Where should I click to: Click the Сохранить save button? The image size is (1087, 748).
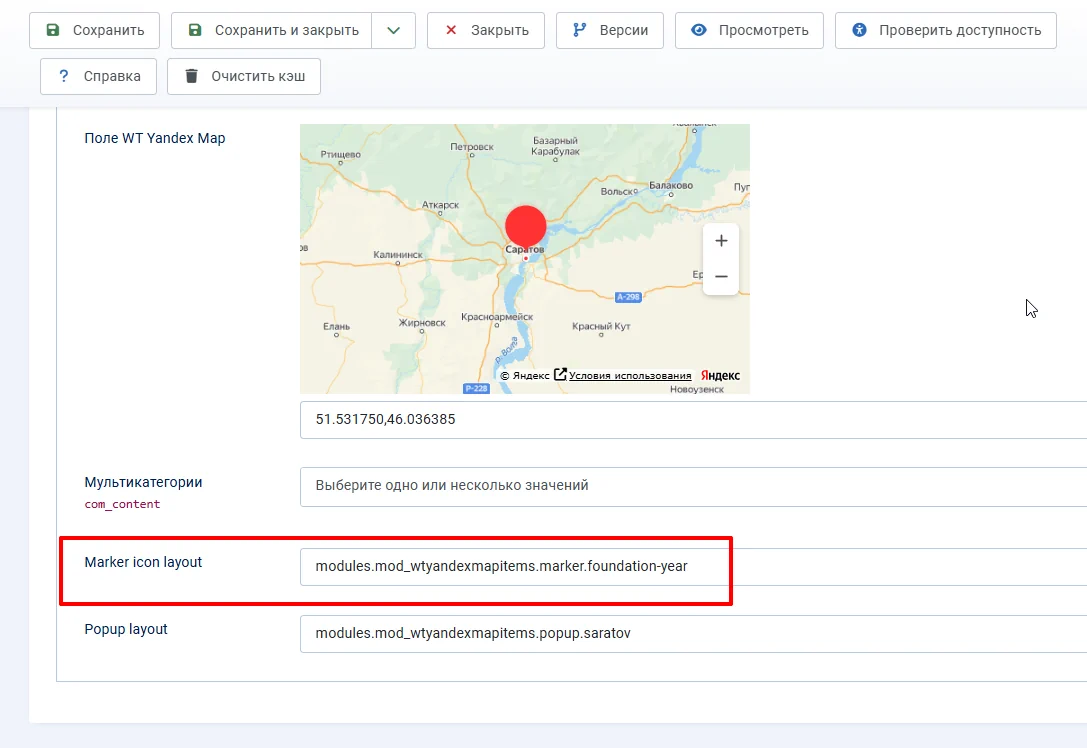94,31
